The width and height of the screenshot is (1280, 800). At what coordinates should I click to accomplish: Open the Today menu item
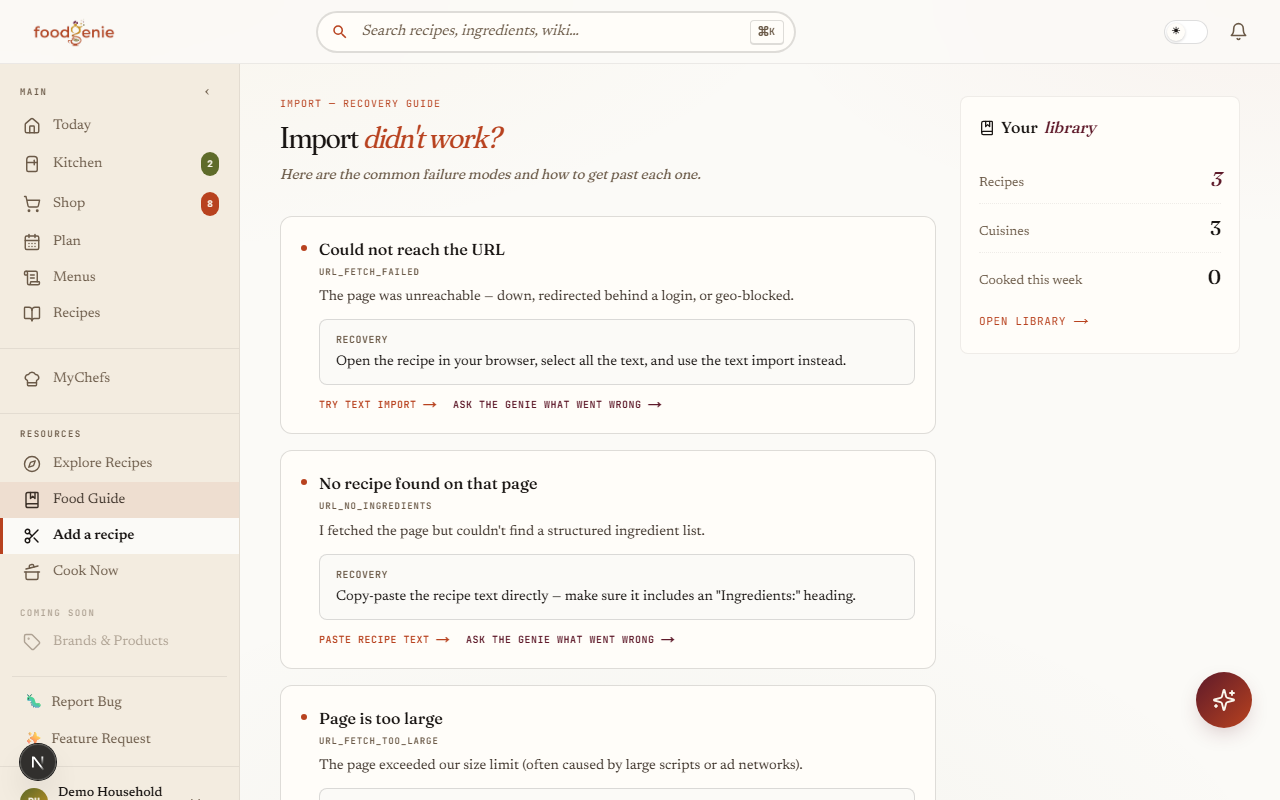tap(120, 125)
